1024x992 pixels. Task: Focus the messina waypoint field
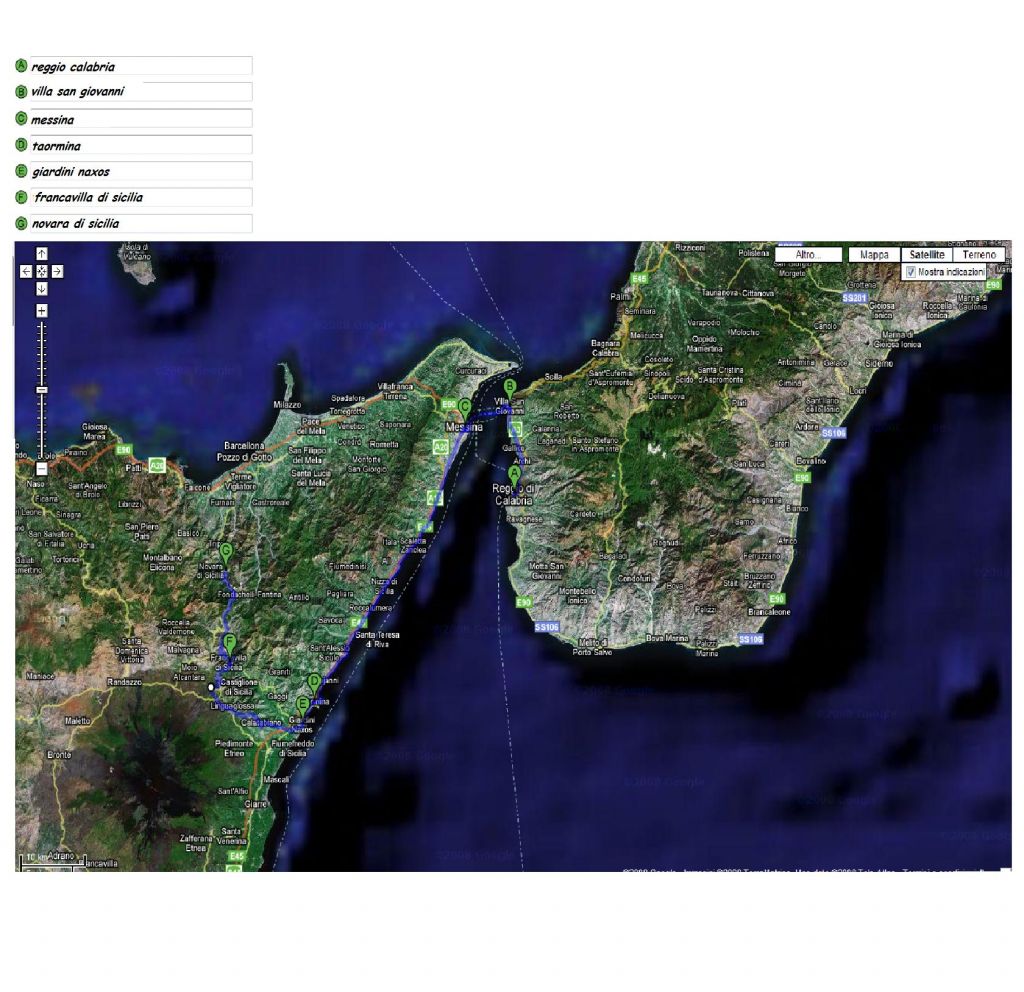[x=141, y=118]
